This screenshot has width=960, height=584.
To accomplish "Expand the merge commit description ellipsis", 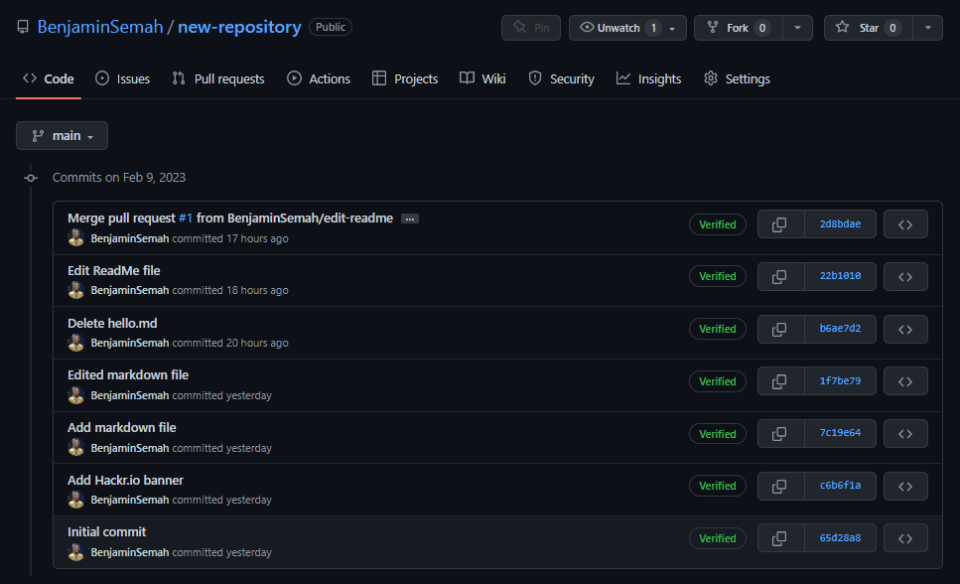I will tap(409, 217).
